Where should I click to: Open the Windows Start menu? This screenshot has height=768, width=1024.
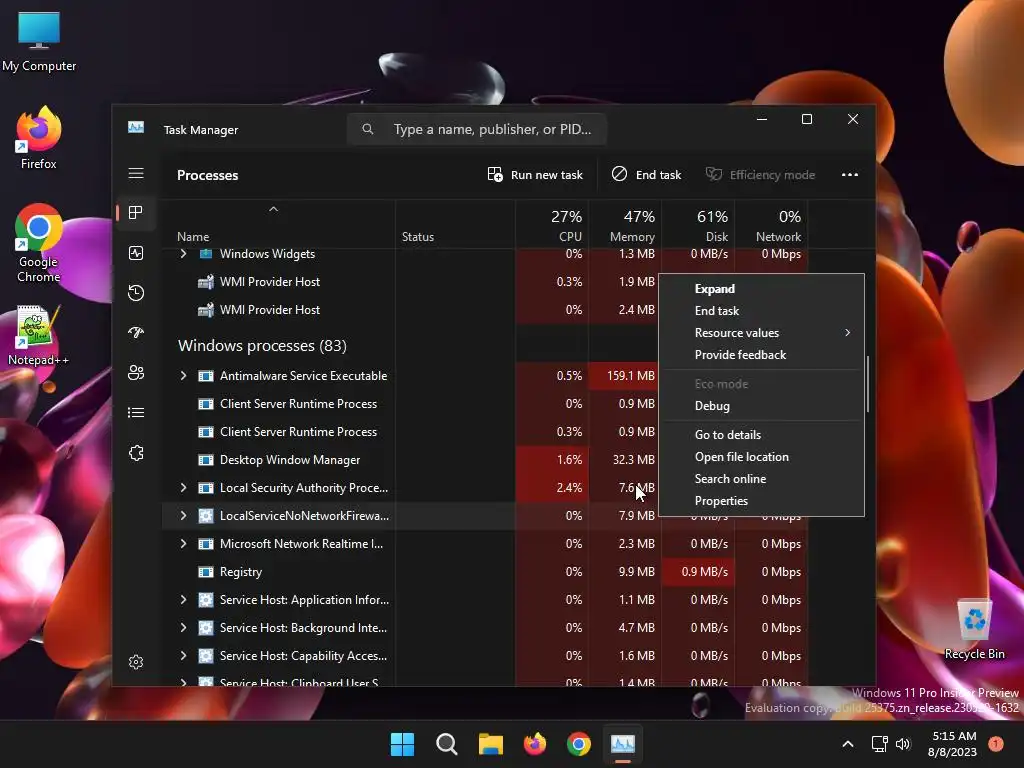[x=402, y=744]
